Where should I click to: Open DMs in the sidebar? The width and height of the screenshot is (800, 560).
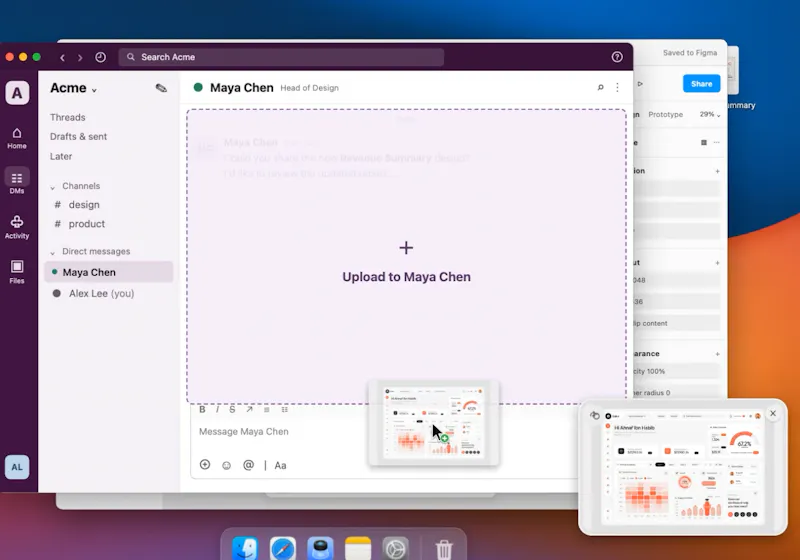(17, 183)
